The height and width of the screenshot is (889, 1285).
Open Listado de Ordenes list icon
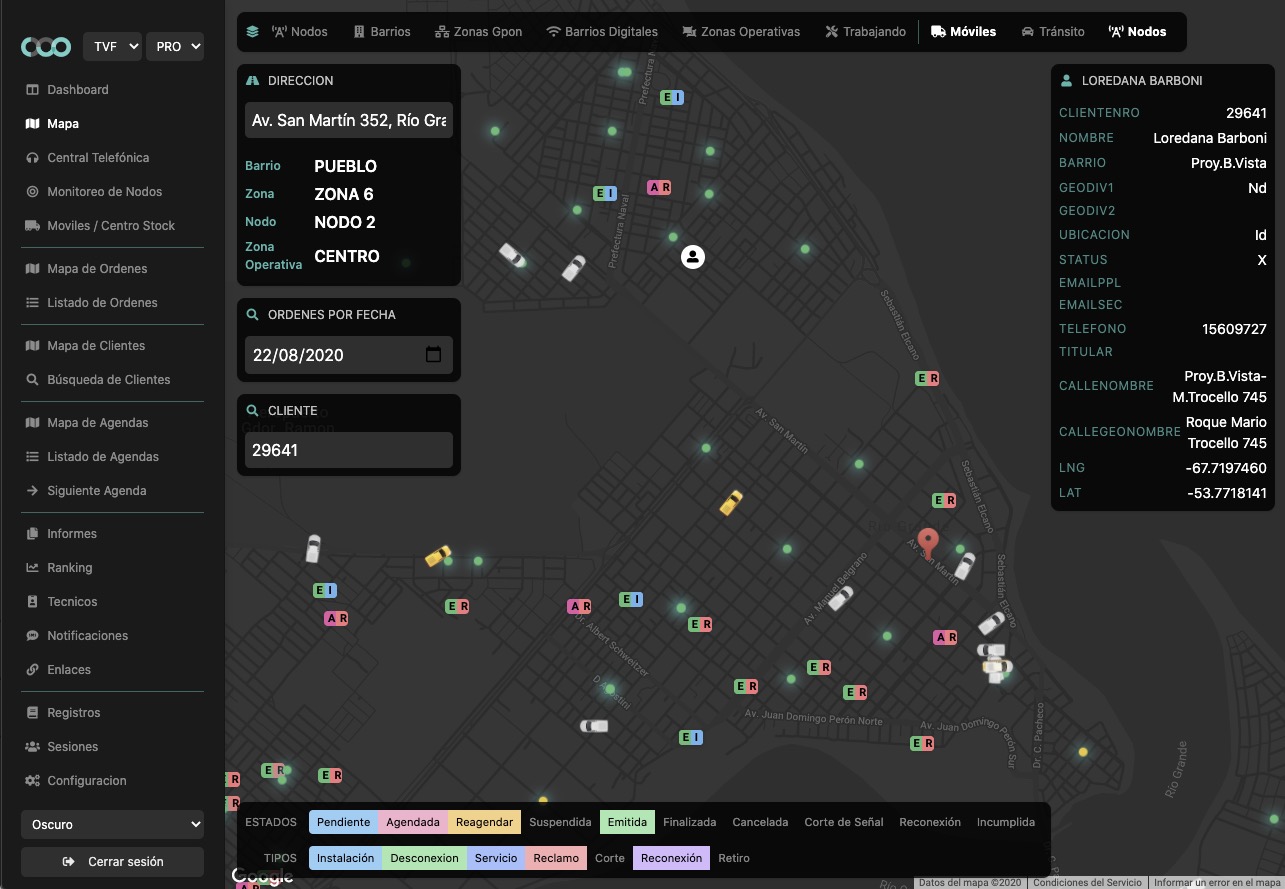point(32,303)
